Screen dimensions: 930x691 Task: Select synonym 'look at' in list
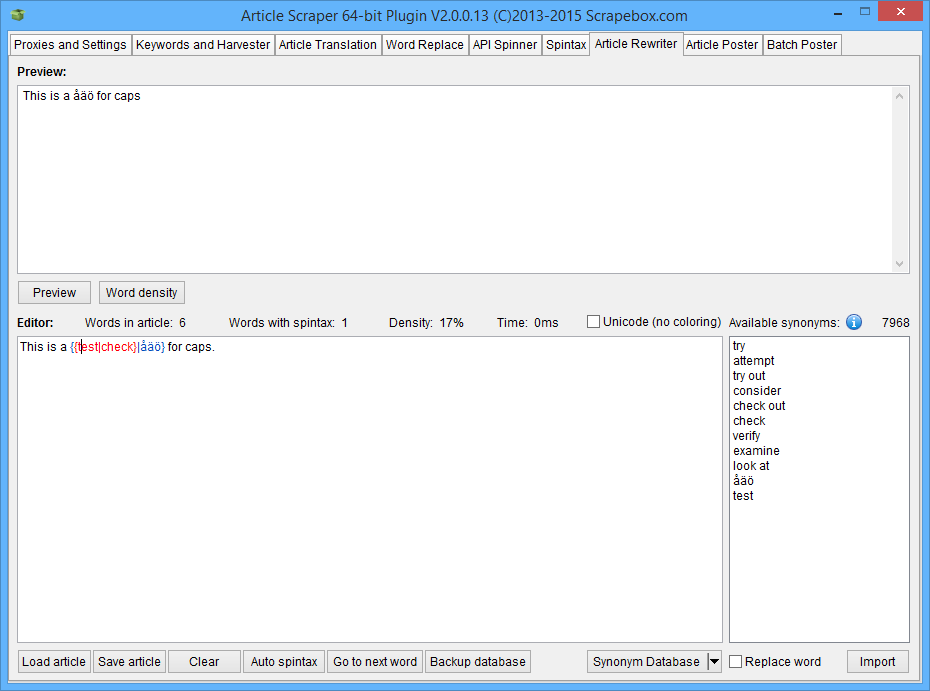pos(751,466)
